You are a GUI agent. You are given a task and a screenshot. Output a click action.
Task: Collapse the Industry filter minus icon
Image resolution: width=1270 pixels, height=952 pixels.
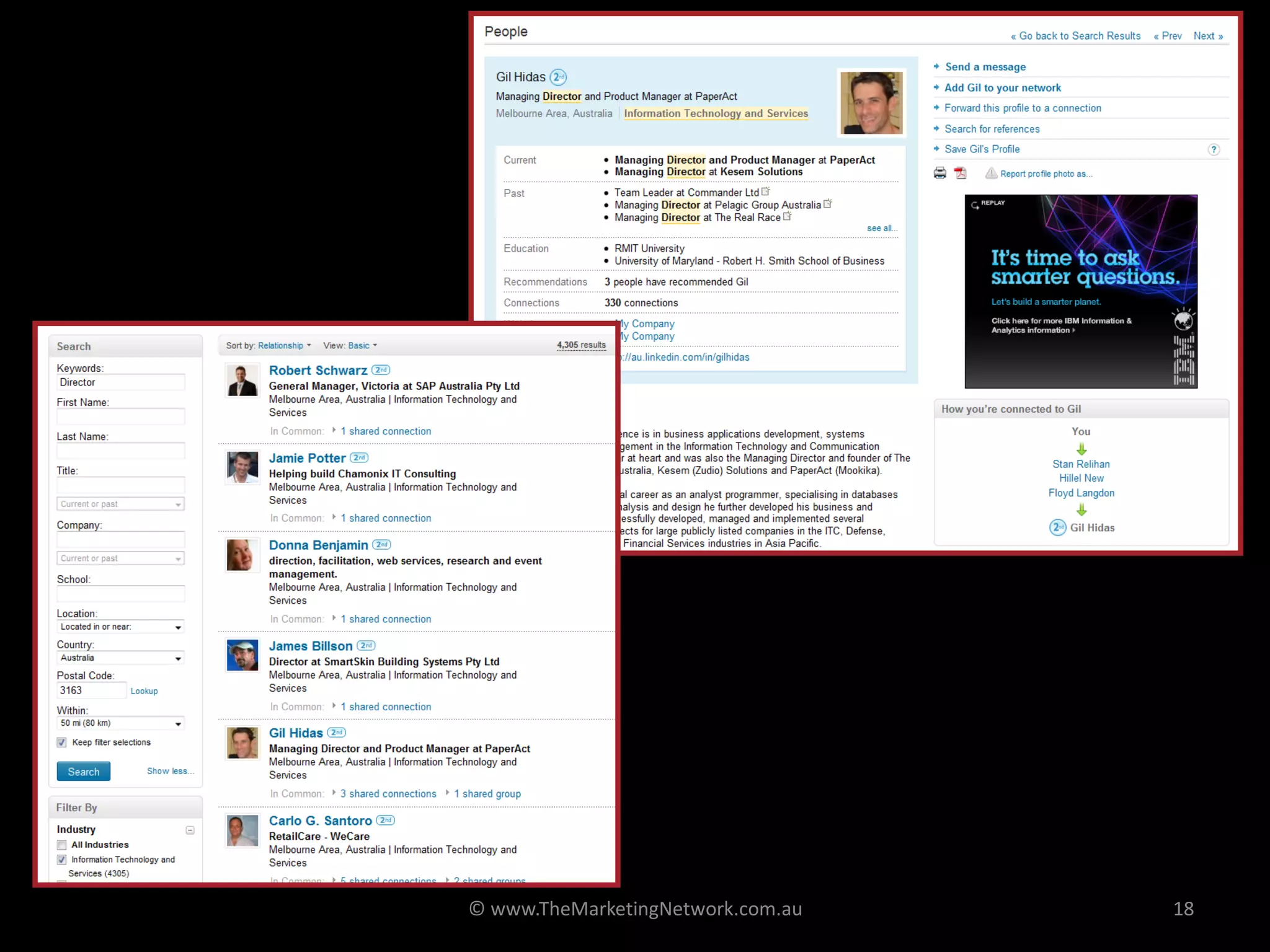click(190, 830)
